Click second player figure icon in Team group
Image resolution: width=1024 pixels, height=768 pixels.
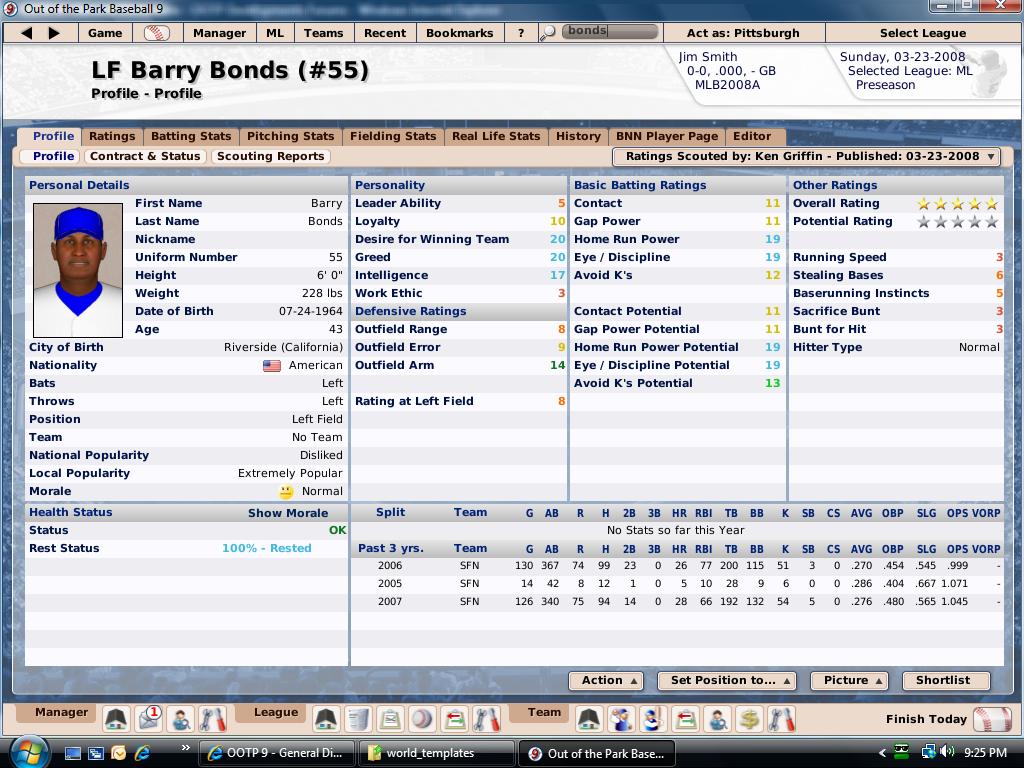click(653, 719)
